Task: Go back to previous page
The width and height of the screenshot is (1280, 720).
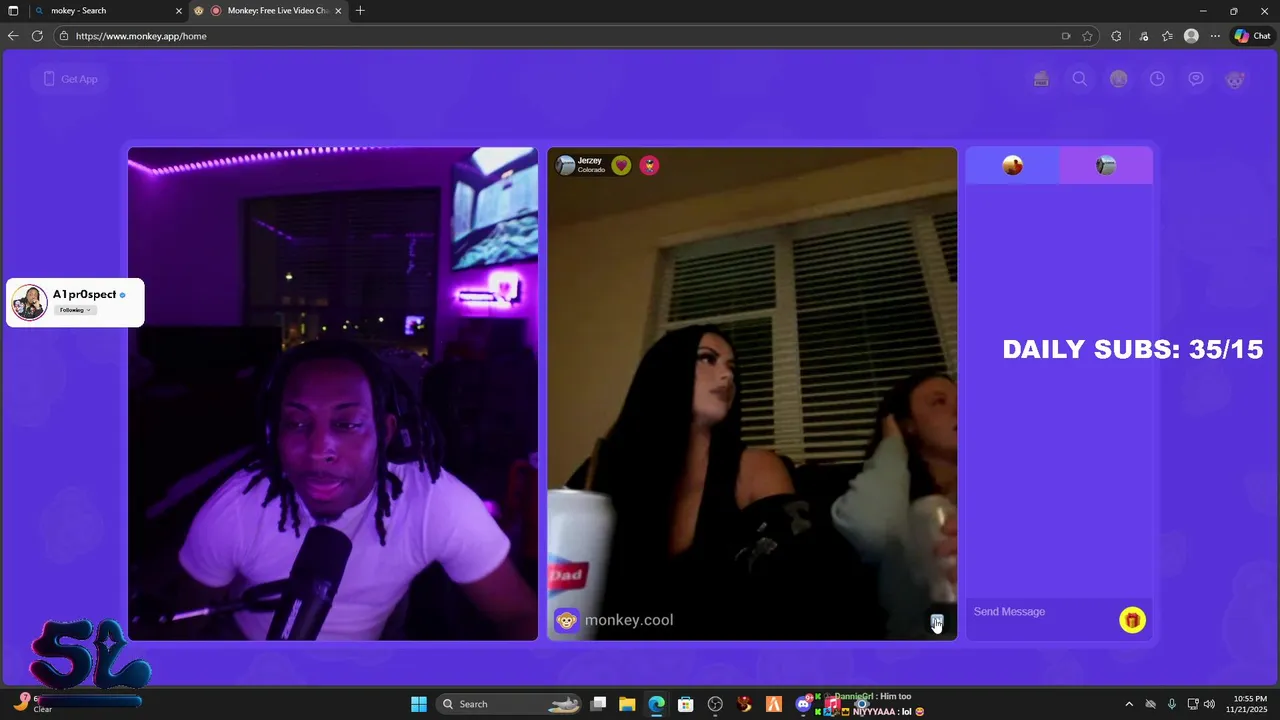Action: [13, 36]
